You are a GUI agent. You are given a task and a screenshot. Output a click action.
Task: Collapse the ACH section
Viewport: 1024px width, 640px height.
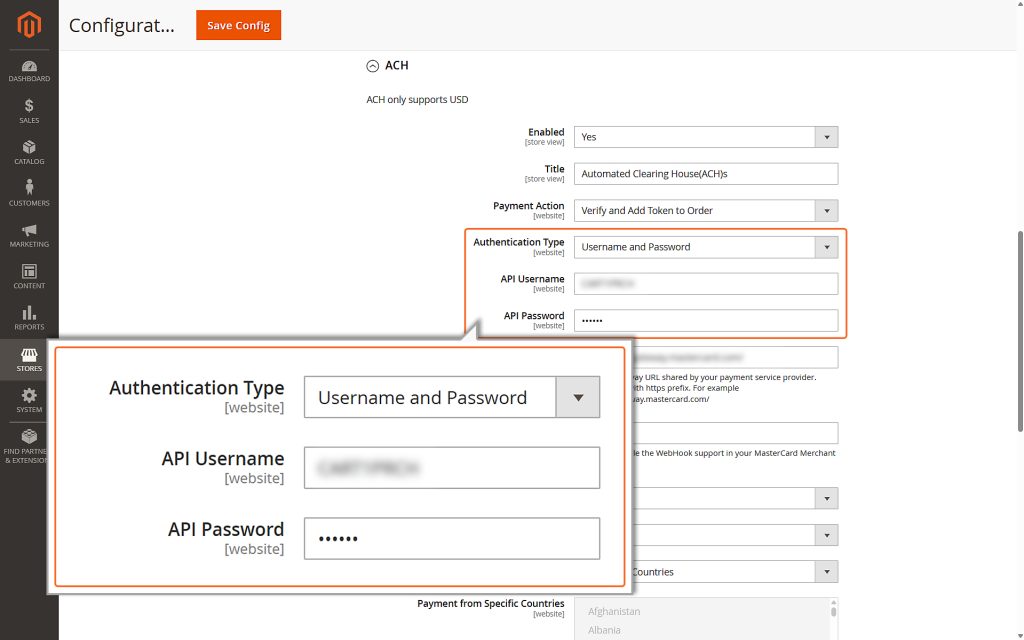coord(371,65)
